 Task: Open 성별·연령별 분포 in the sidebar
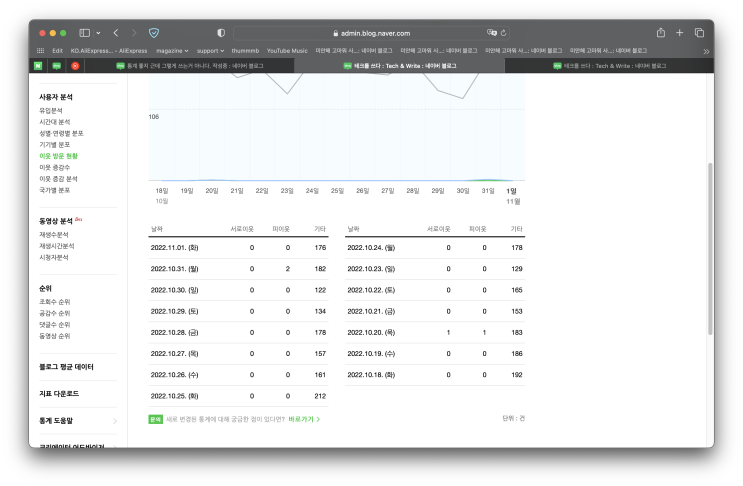tap(61, 133)
